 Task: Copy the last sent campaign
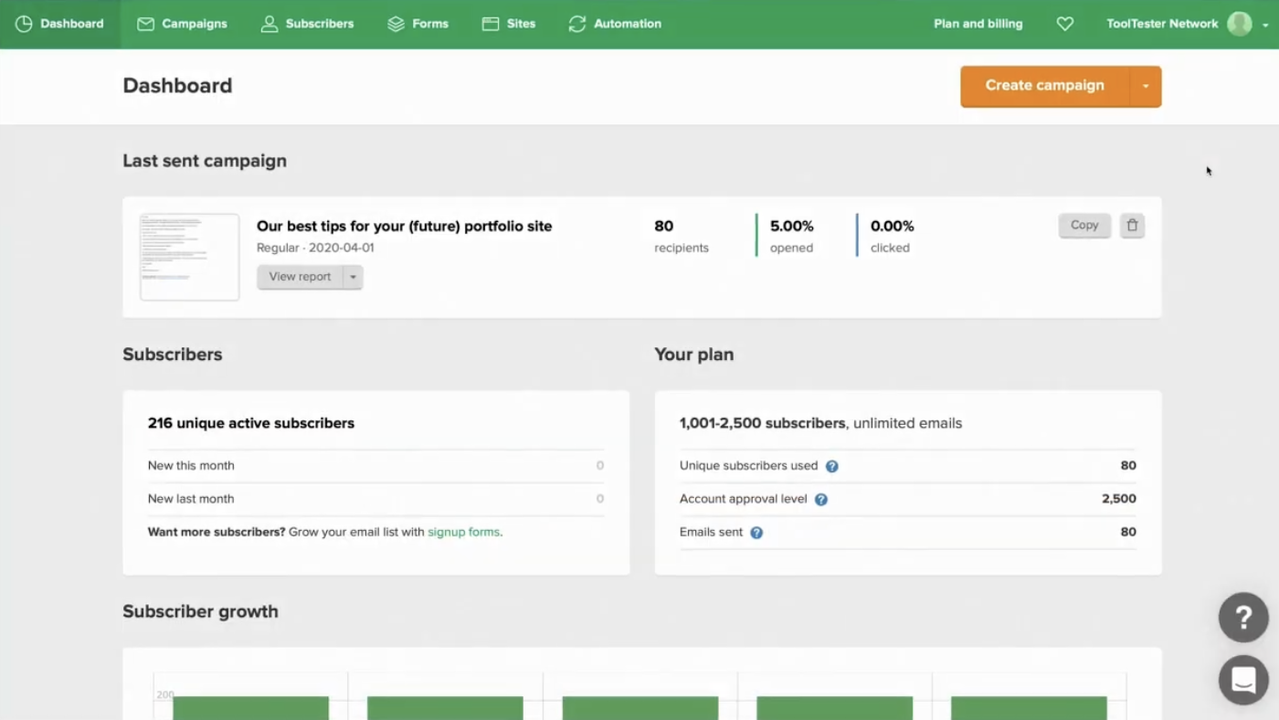click(x=1084, y=226)
